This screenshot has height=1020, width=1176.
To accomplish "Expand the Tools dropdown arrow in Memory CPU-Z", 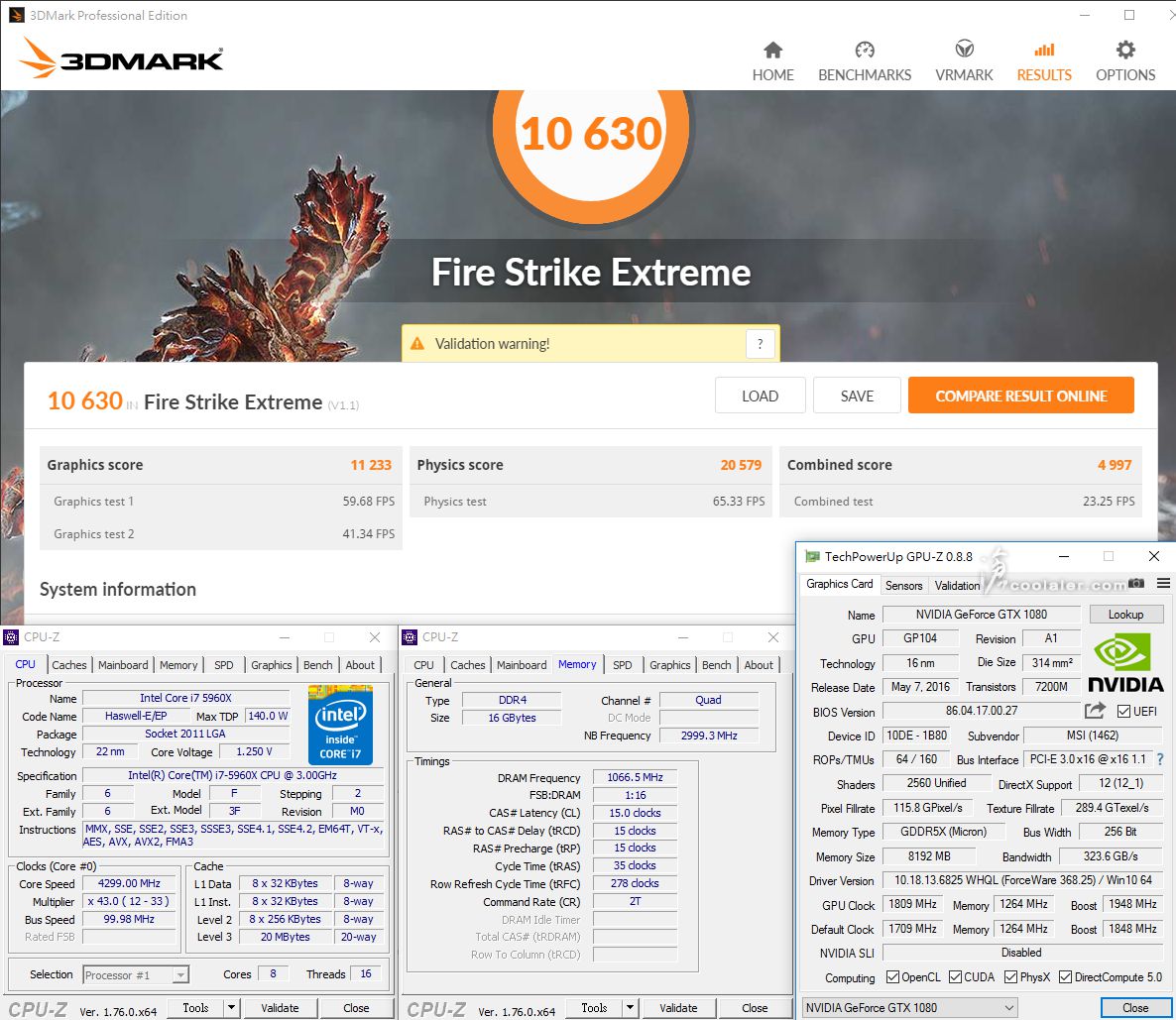I will (630, 1007).
